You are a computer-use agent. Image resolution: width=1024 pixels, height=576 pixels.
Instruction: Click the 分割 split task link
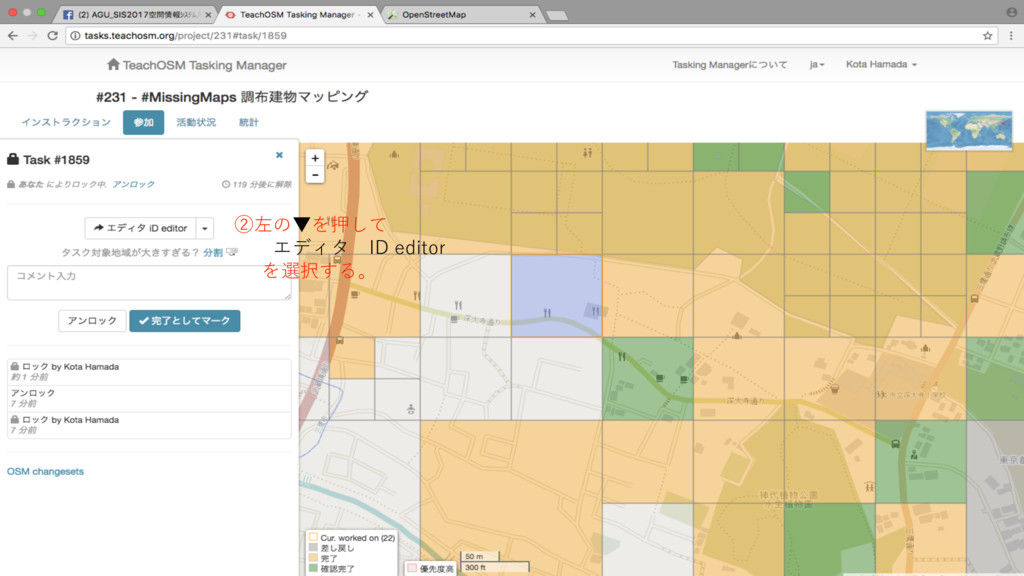pos(213,253)
